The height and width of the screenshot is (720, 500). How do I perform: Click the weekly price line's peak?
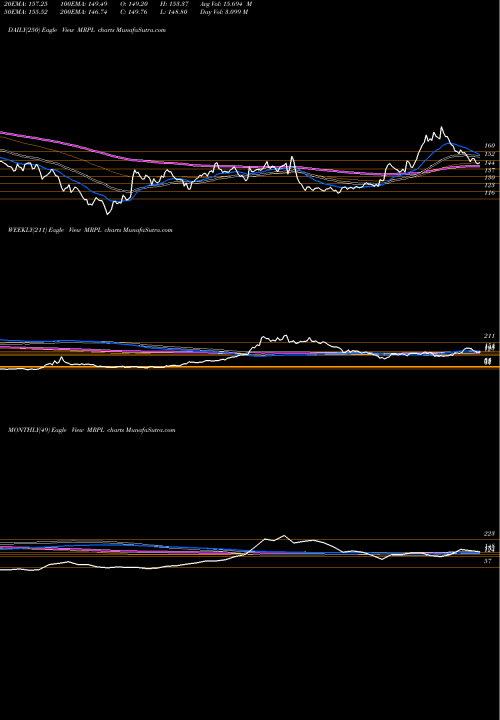(286, 336)
